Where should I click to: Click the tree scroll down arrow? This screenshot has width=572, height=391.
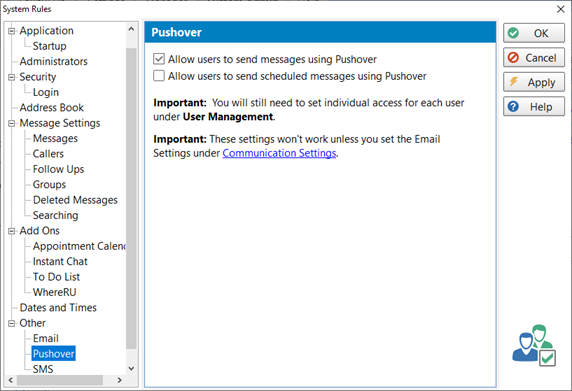coord(131,368)
